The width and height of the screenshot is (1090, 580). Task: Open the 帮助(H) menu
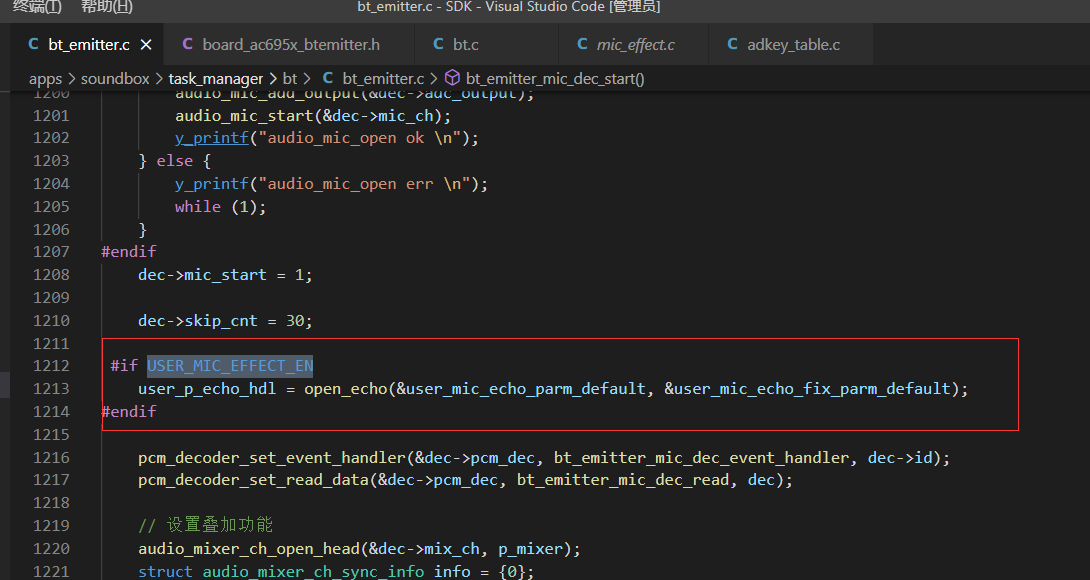click(x=107, y=7)
